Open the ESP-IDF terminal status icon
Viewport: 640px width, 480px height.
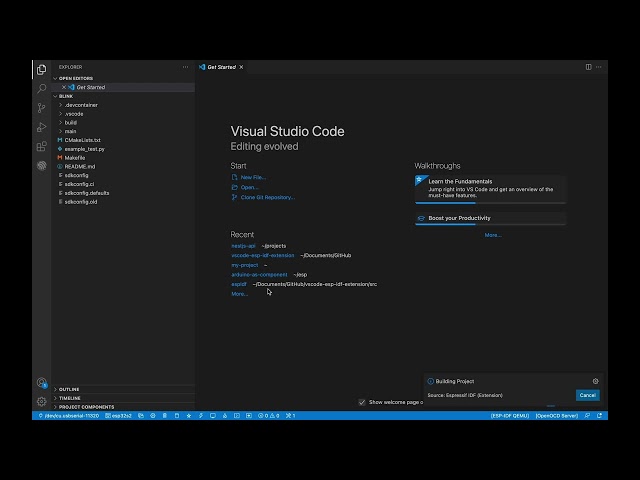point(237,416)
